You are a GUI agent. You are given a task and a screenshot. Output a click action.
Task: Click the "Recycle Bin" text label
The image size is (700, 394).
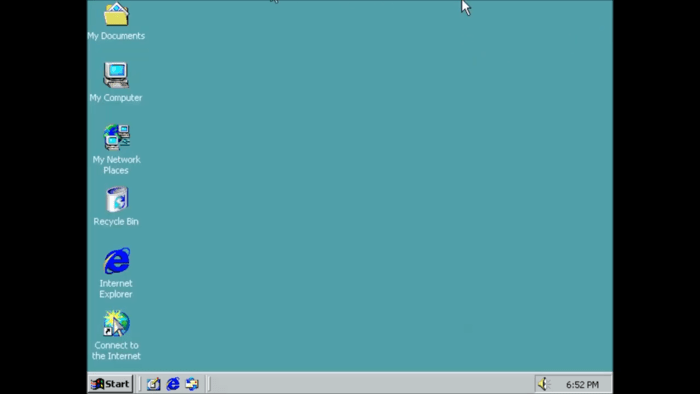[x=116, y=221]
